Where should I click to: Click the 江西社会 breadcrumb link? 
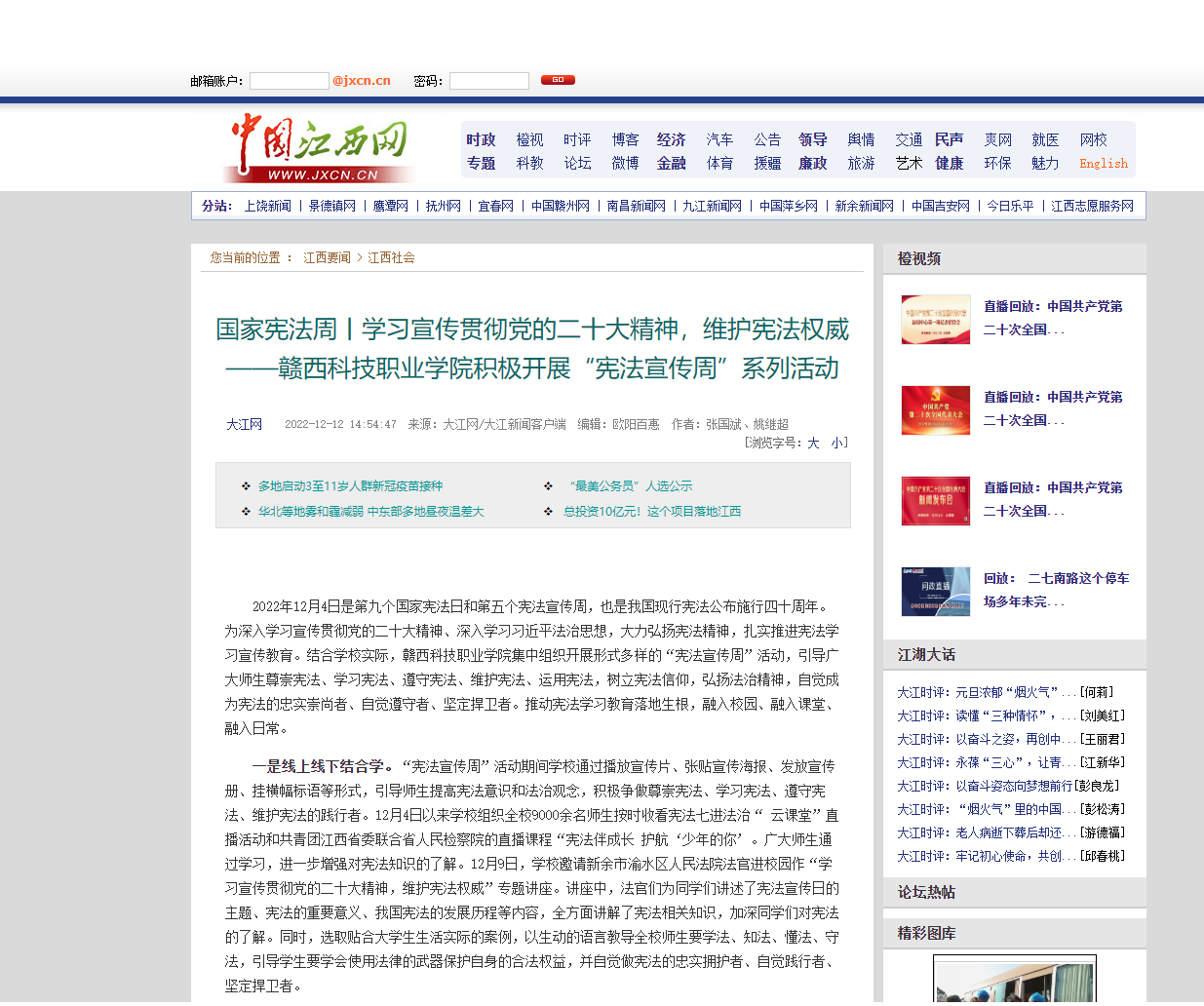[391, 258]
